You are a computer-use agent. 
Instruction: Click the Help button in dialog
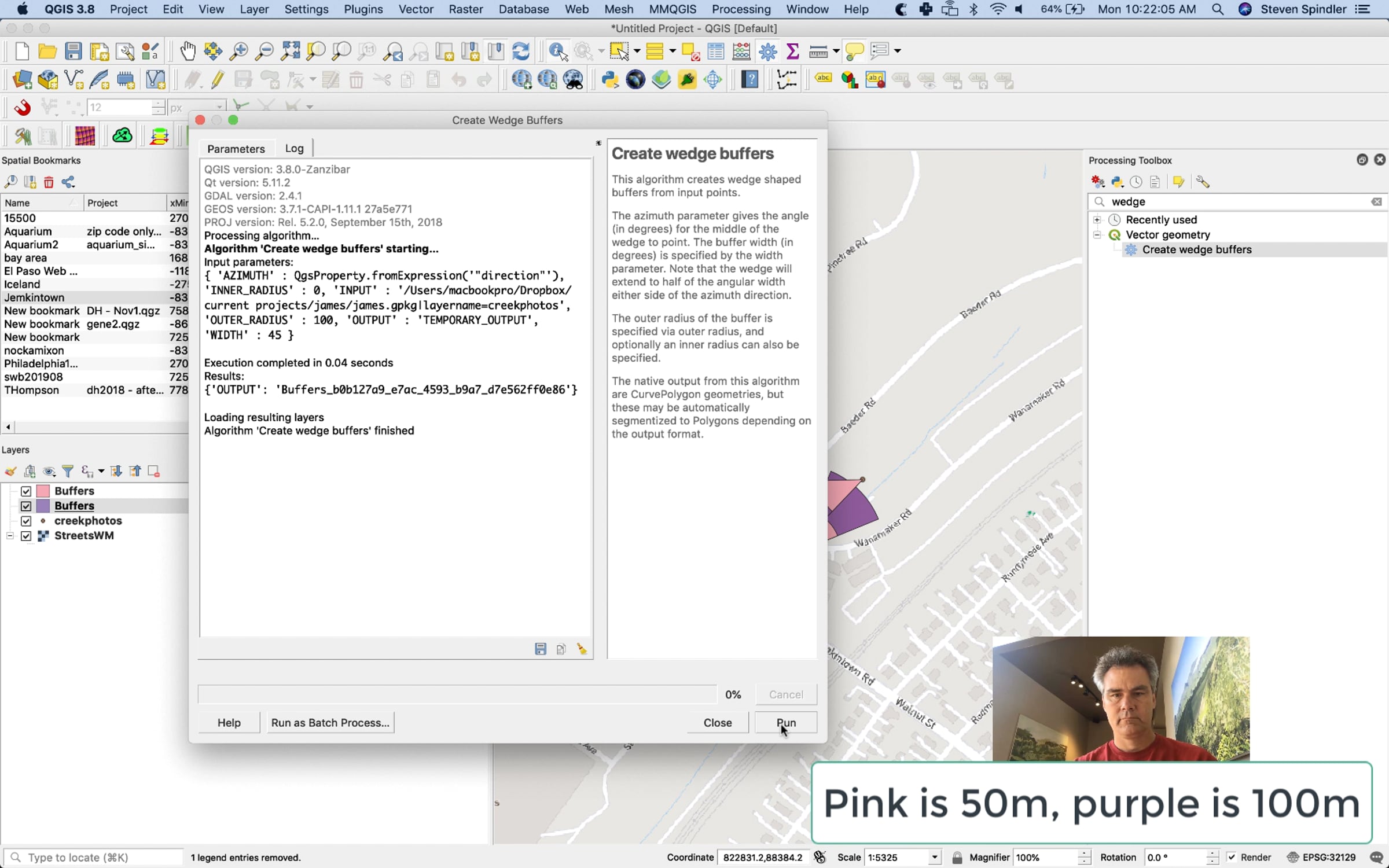(x=229, y=723)
